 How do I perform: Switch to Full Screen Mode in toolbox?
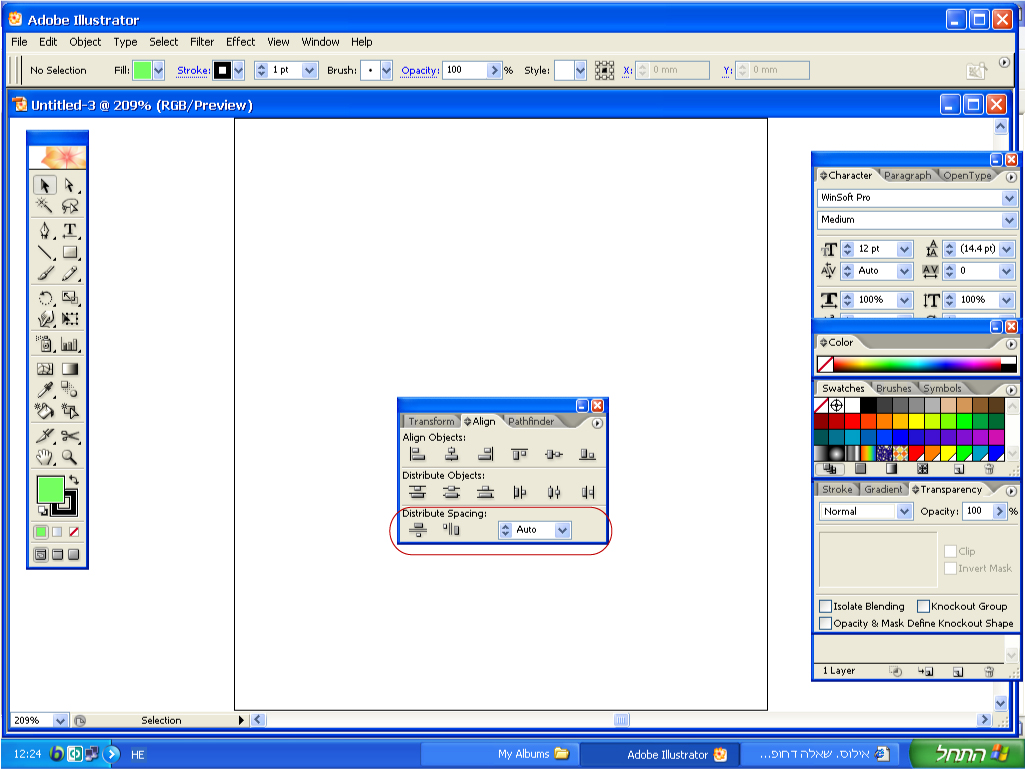[74, 555]
